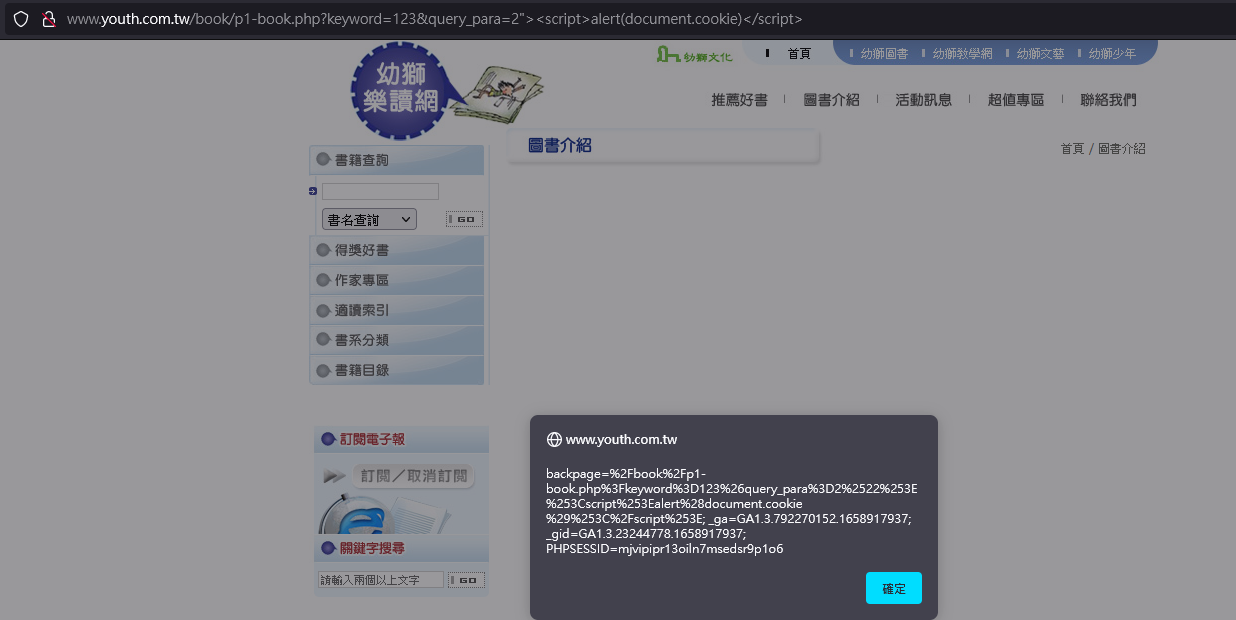Open 適讀索引 sidebar item
The image size is (1236, 620).
point(397,310)
